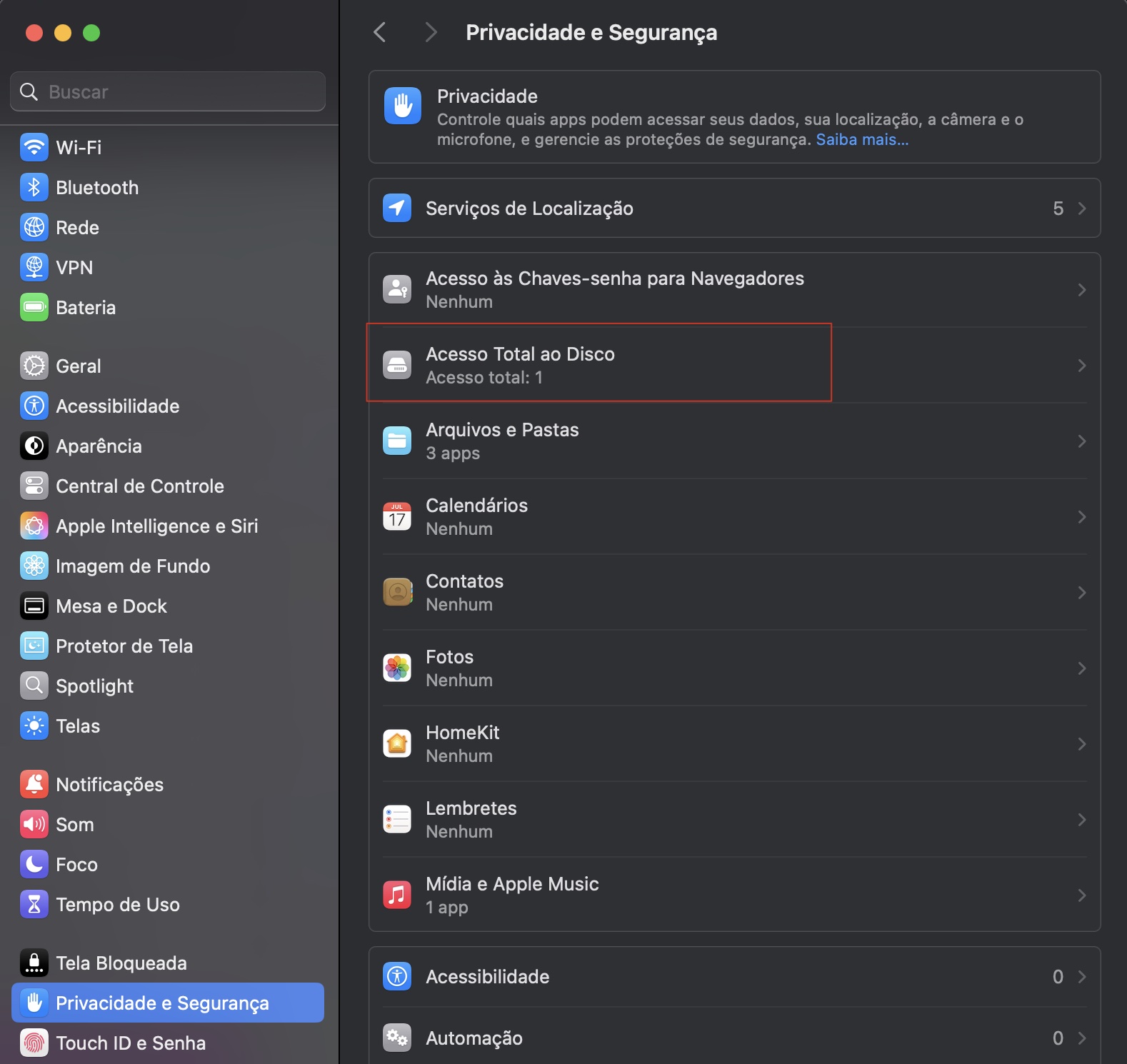Click the Calendários calendar icon
Image resolution: width=1127 pixels, height=1064 pixels.
pyautogui.click(x=397, y=516)
